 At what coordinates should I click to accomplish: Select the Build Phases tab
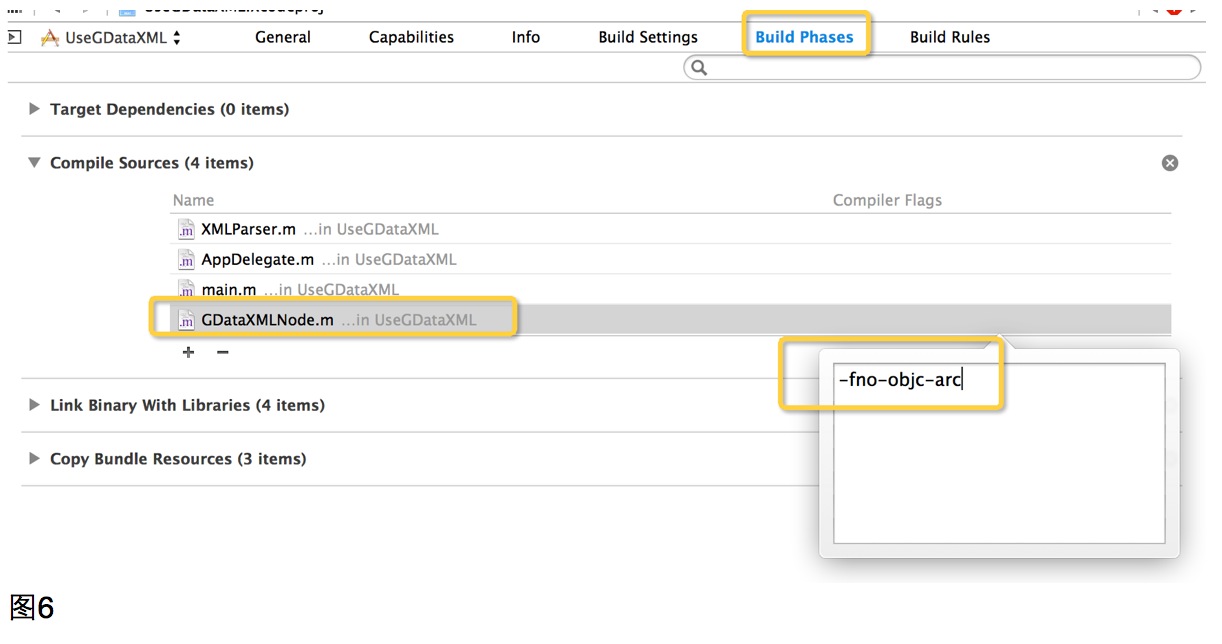click(805, 37)
